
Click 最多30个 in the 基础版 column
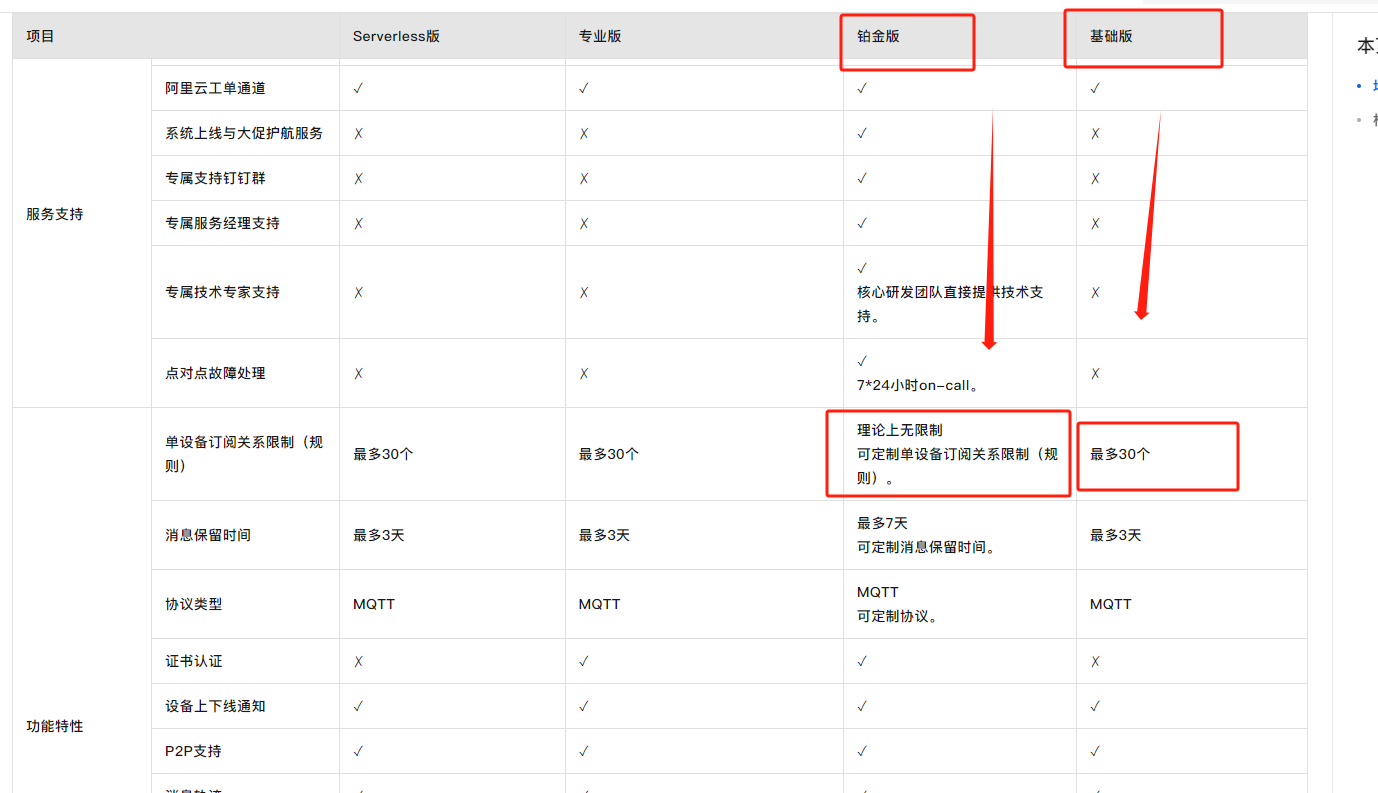click(1120, 454)
